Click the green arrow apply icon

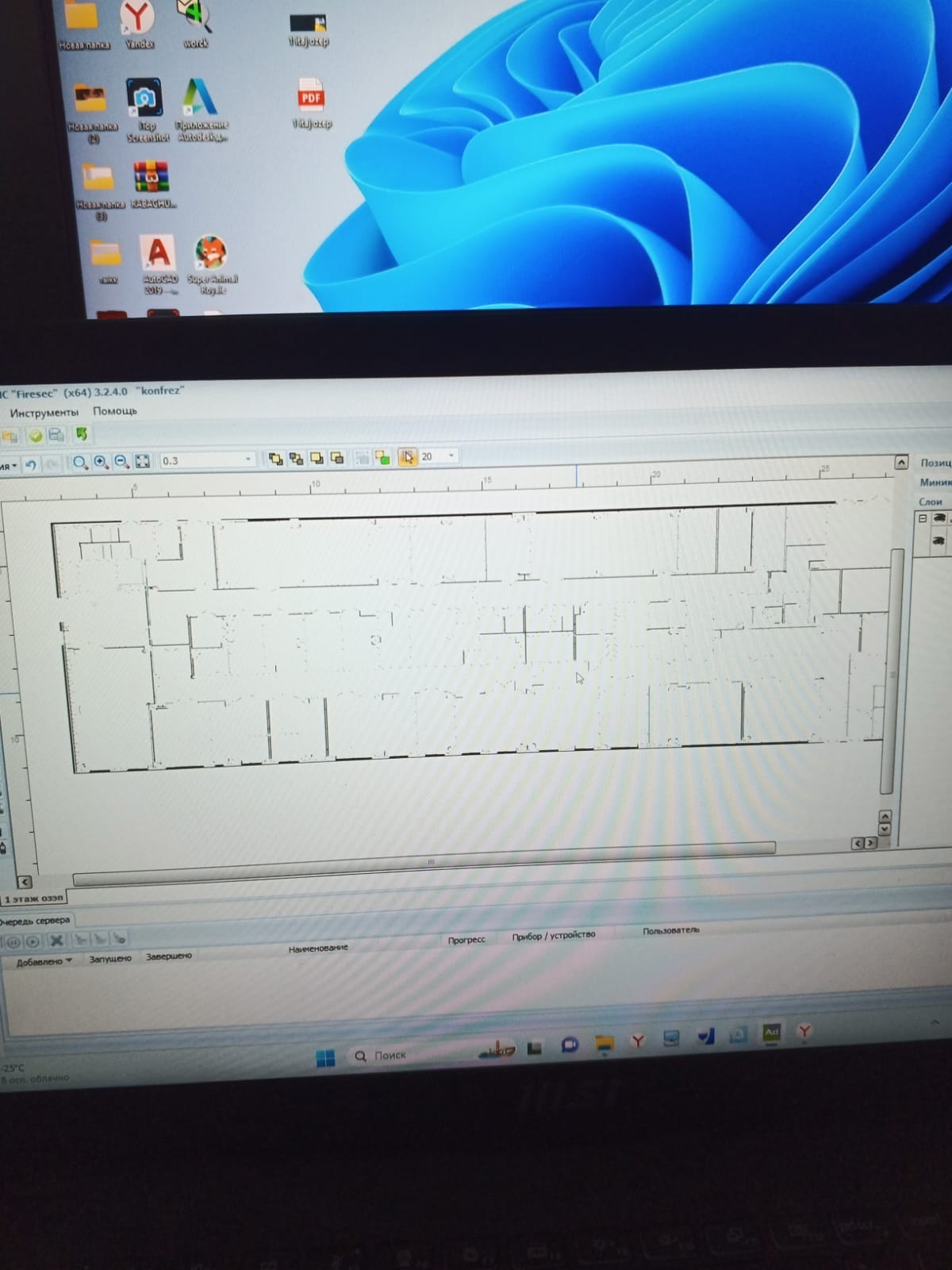tap(81, 433)
